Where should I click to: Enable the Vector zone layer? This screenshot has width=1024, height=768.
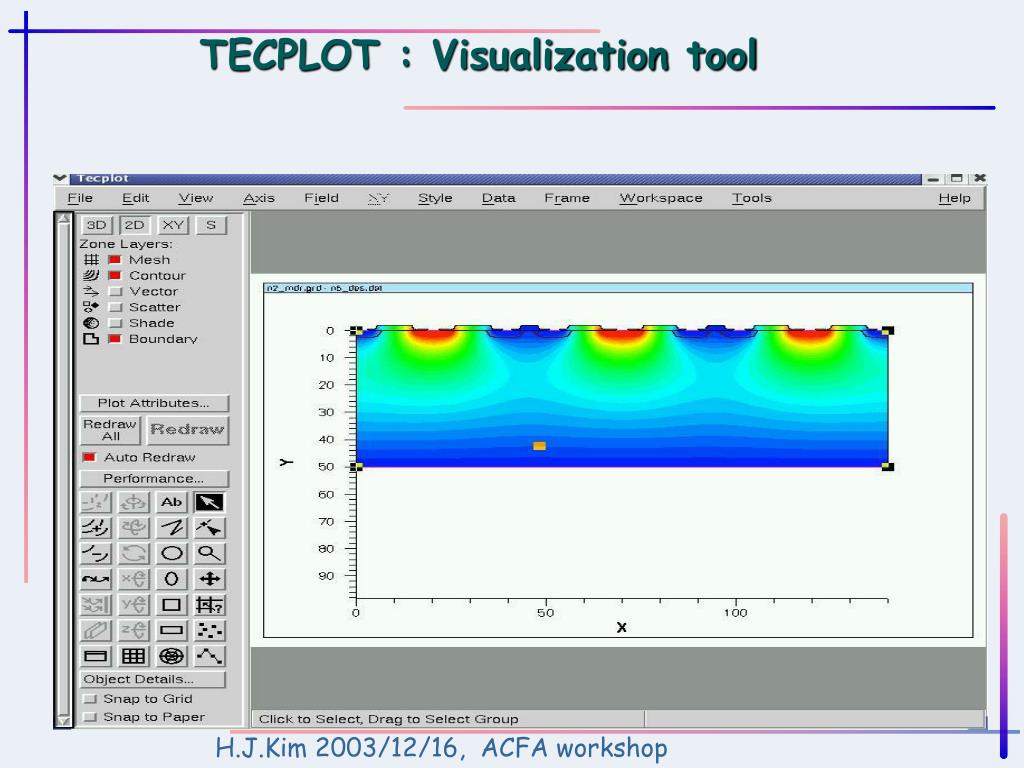115,291
